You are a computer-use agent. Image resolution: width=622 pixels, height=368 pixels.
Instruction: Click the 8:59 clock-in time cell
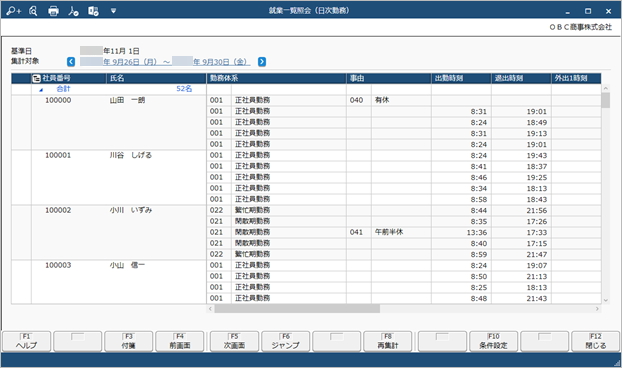click(461, 255)
